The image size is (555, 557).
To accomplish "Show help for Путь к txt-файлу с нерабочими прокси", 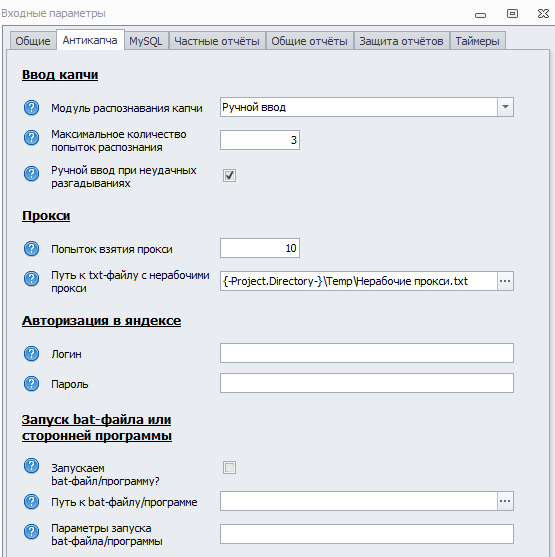I will point(31,278).
